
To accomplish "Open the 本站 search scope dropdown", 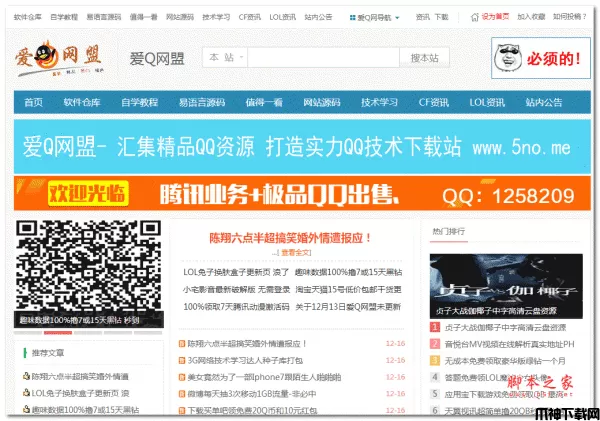I will pyautogui.click(x=225, y=58).
